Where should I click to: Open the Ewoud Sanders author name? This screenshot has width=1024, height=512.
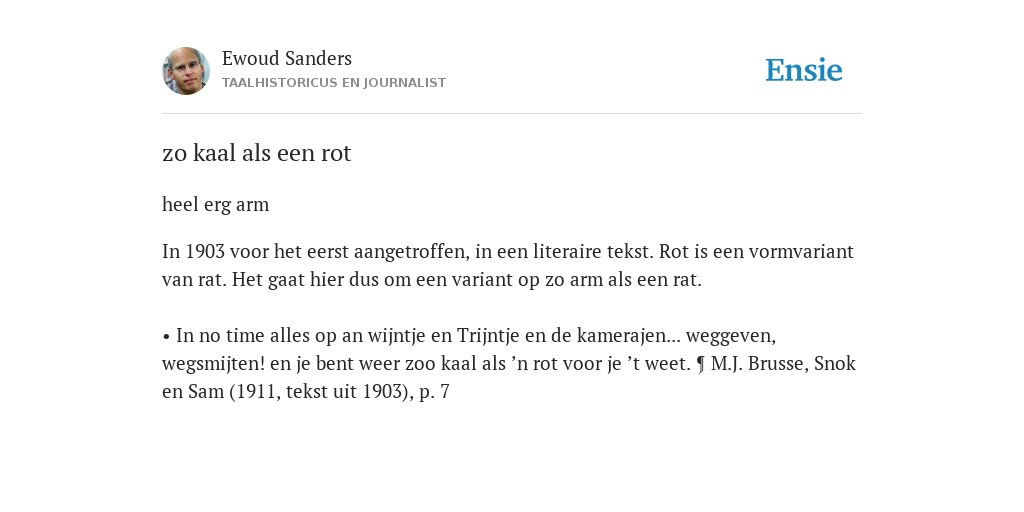click(287, 58)
